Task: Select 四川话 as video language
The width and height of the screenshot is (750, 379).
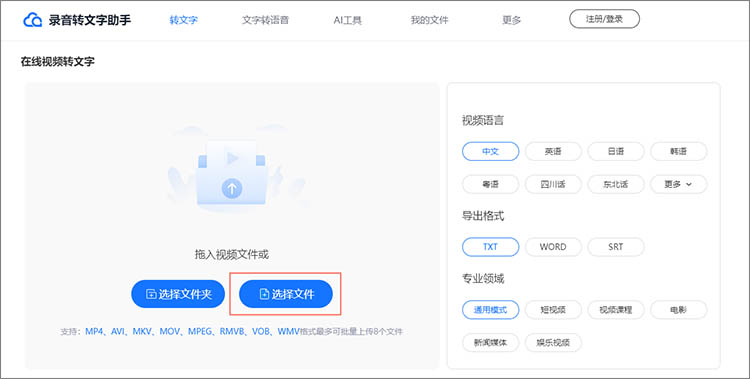Action: [553, 184]
